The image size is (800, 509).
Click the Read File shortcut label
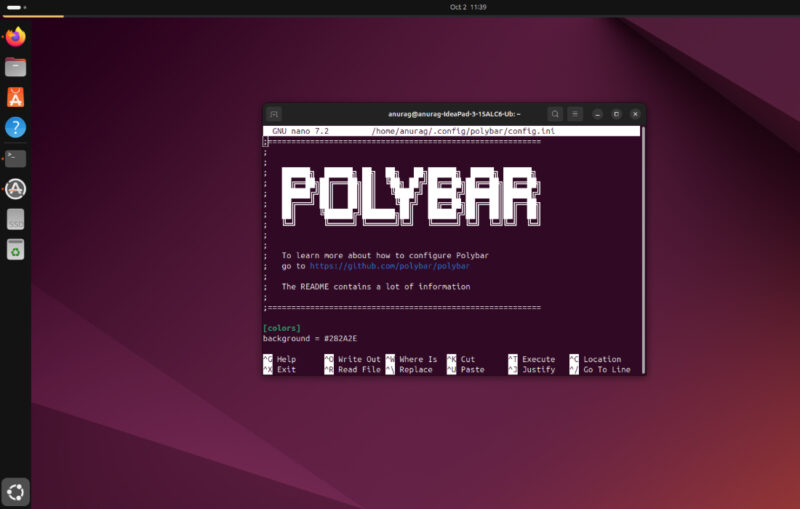point(359,370)
